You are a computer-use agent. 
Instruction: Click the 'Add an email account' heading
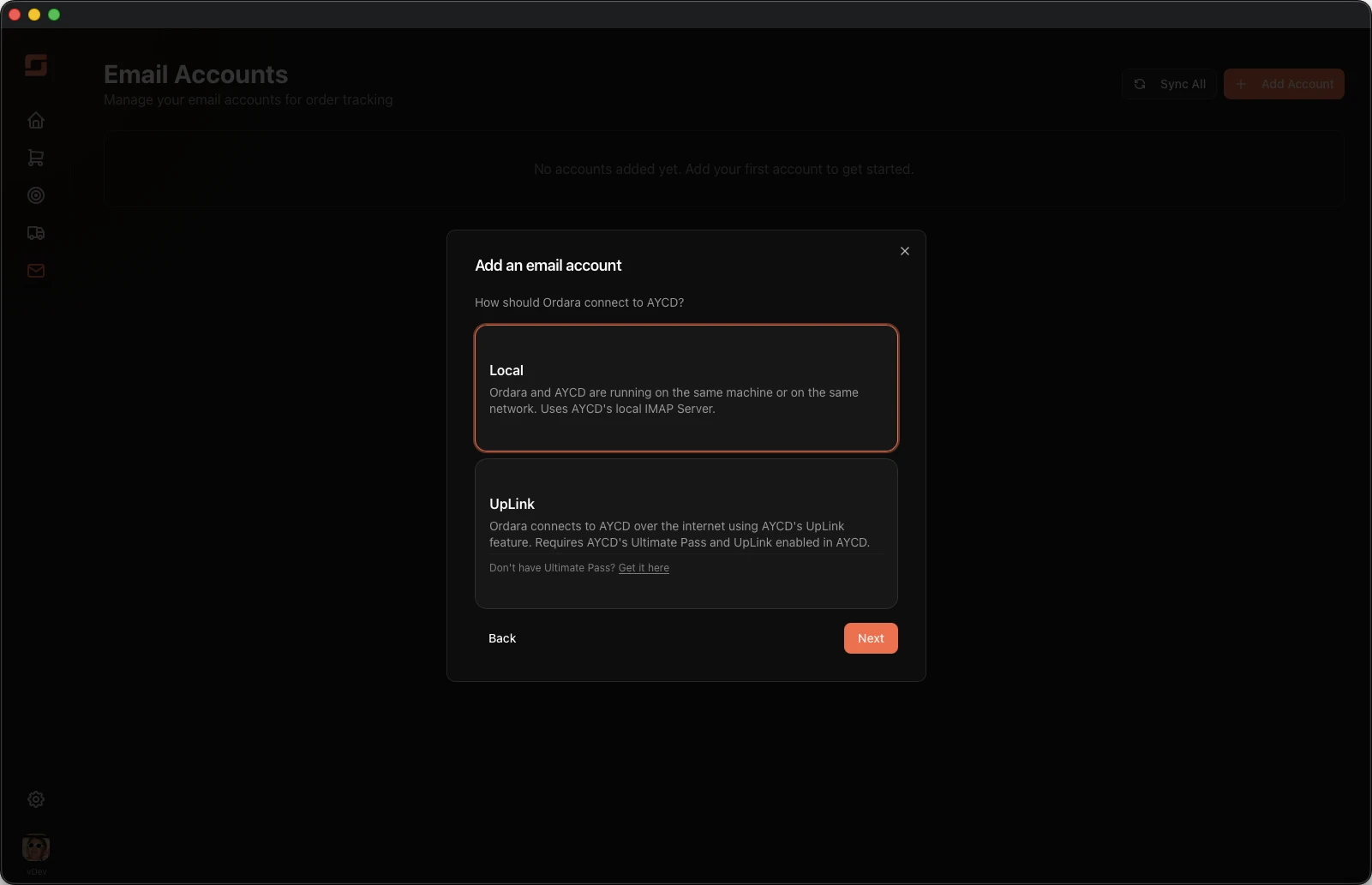(x=548, y=266)
